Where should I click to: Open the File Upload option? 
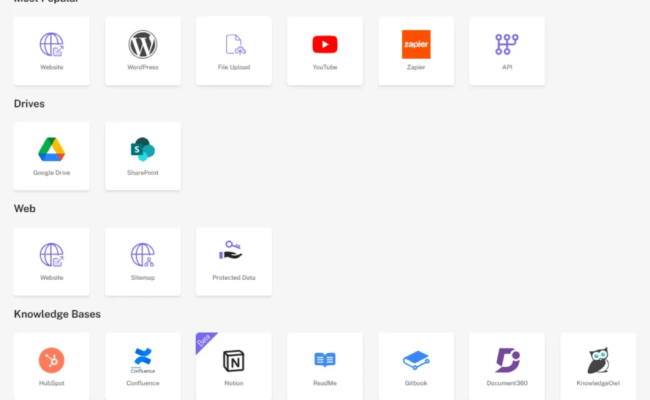tap(234, 51)
